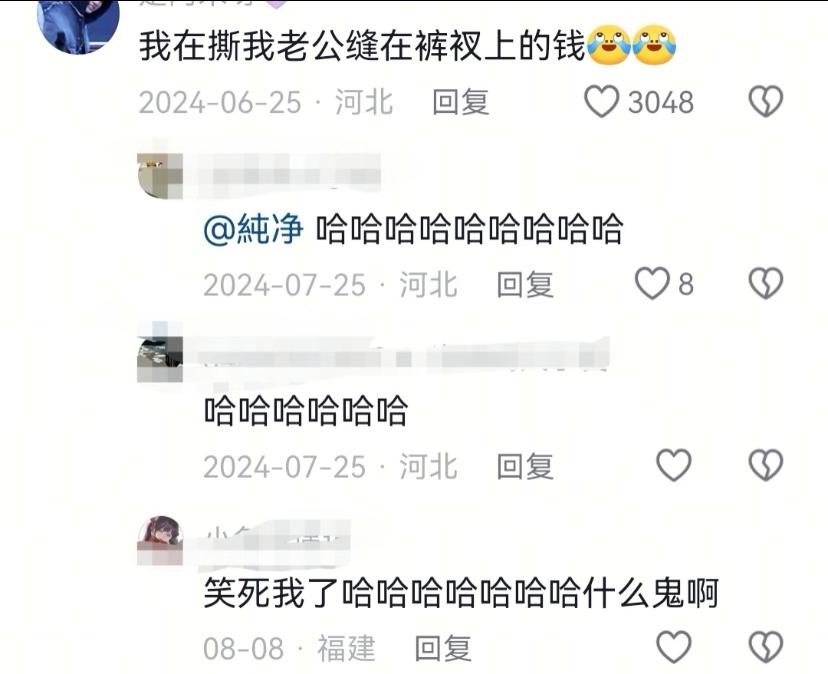Select the comment text 我在撕我老公缝在裤衩上的钱

coord(362,46)
